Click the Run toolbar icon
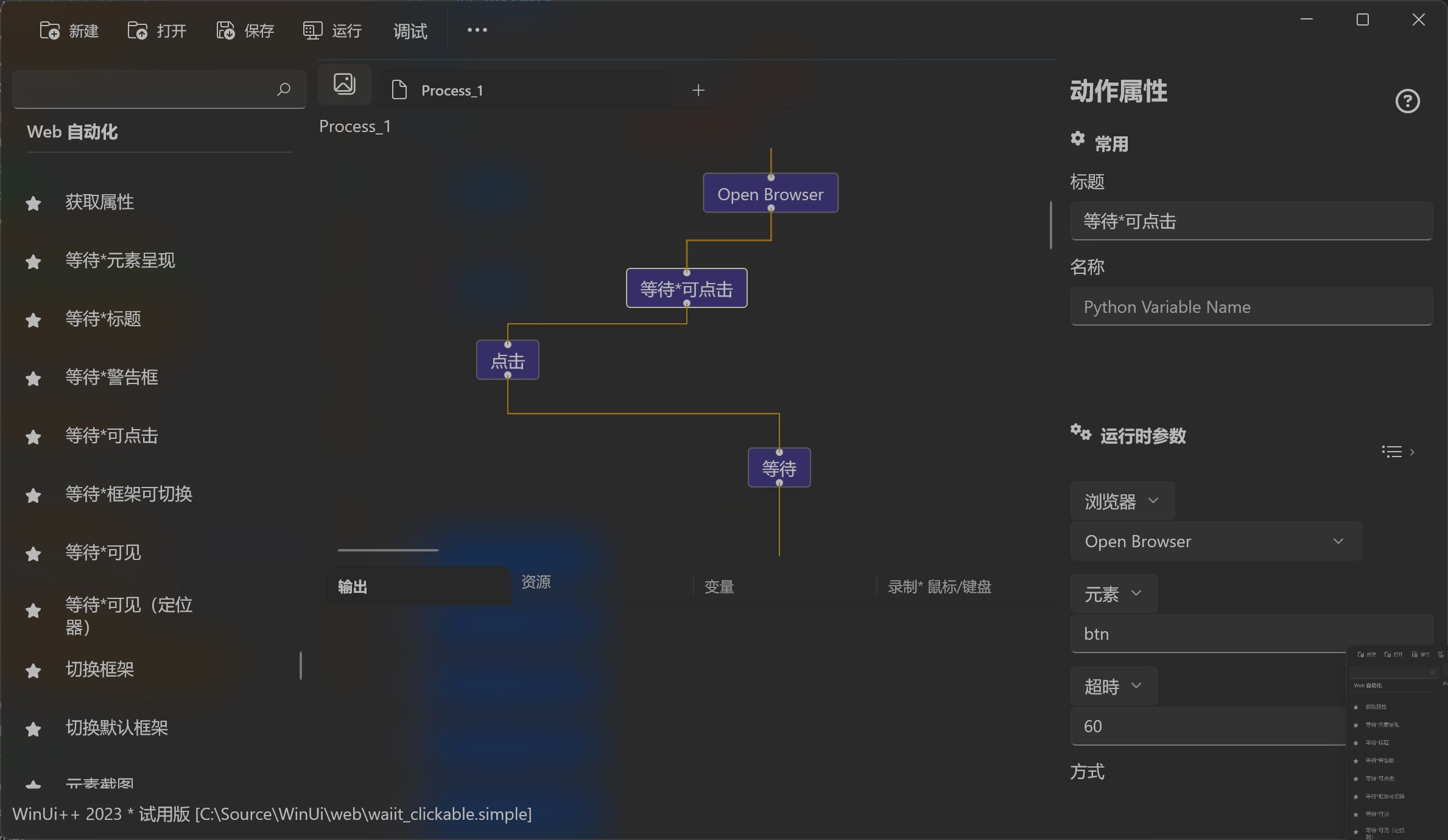 coord(313,30)
